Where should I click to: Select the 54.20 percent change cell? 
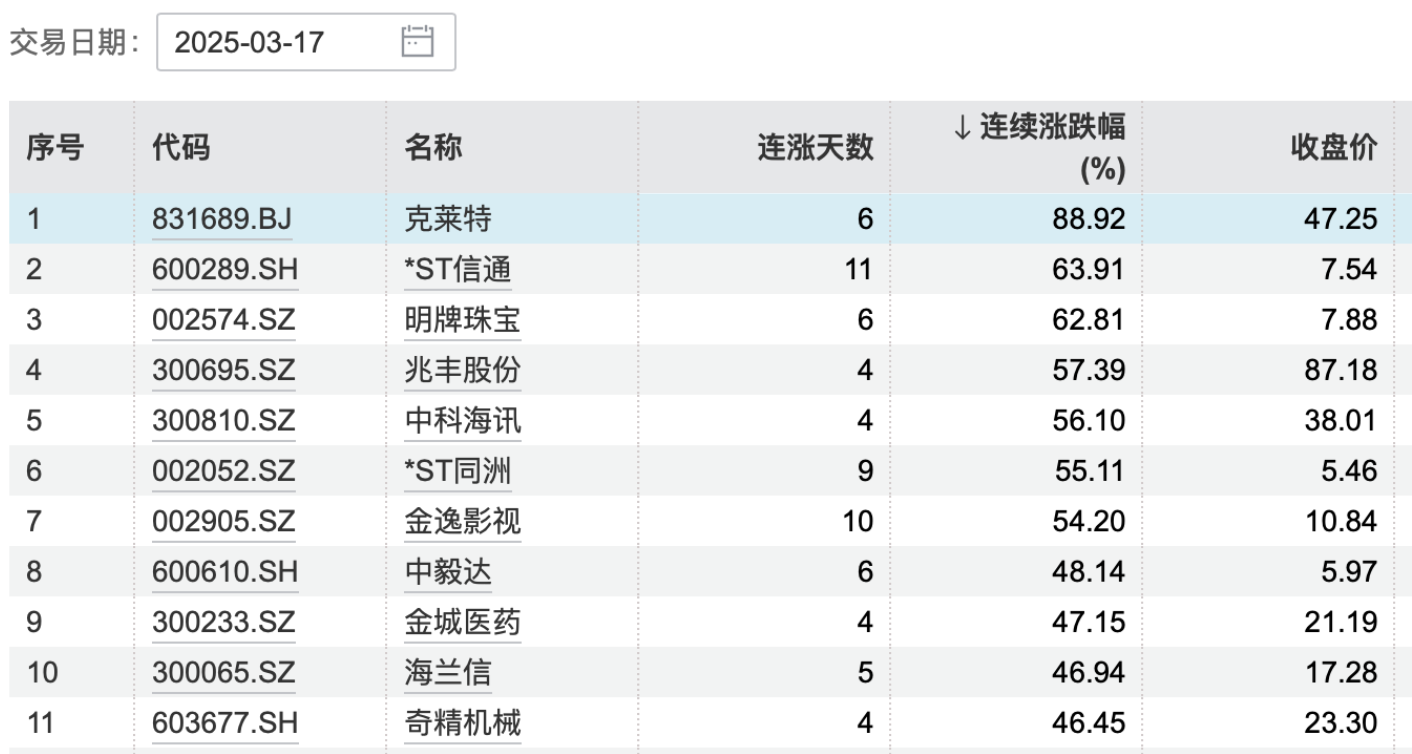click(x=1090, y=521)
